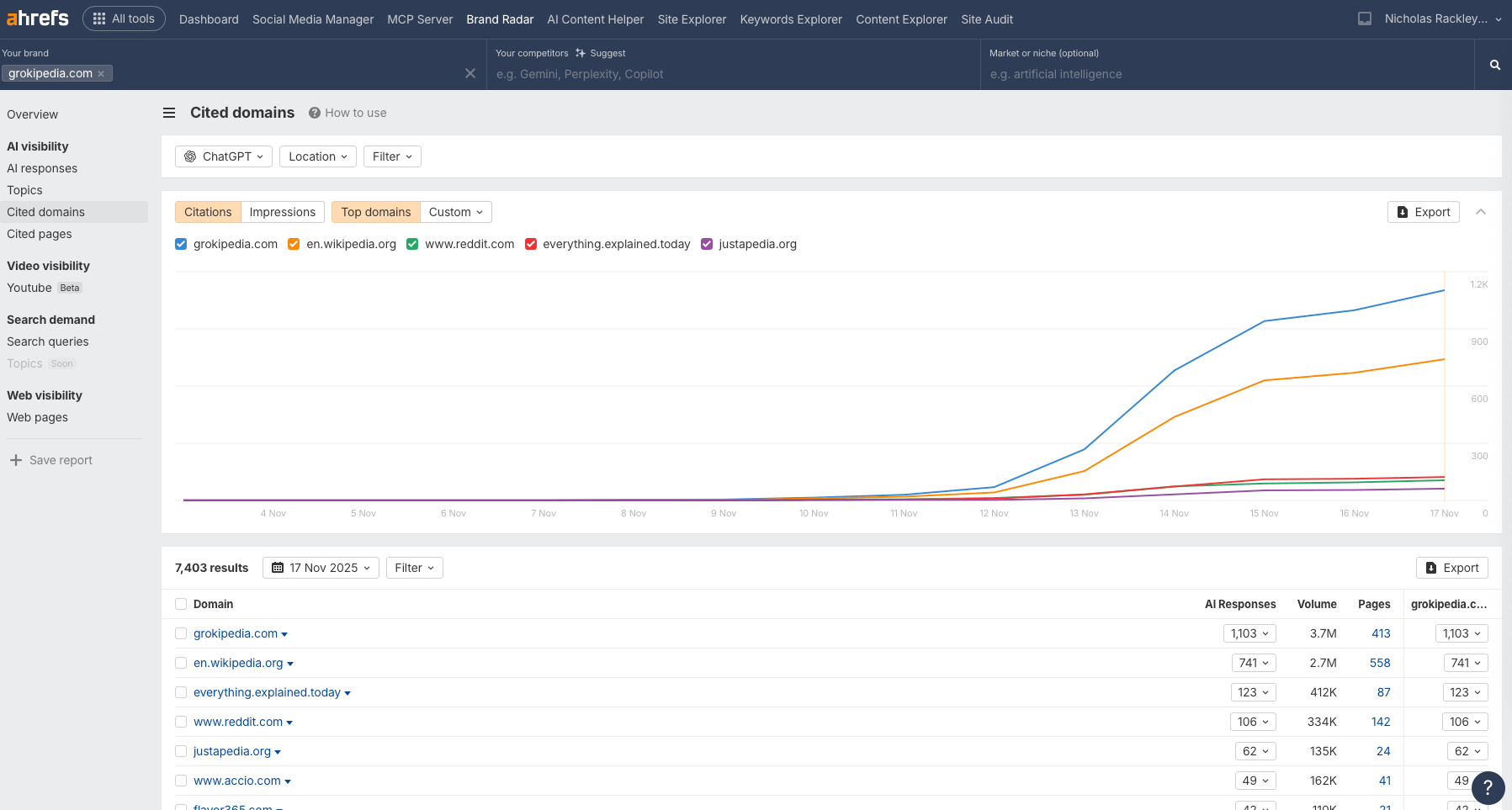The height and width of the screenshot is (810, 1512).
Task: Switch to the Impressions tab
Action: (282, 211)
